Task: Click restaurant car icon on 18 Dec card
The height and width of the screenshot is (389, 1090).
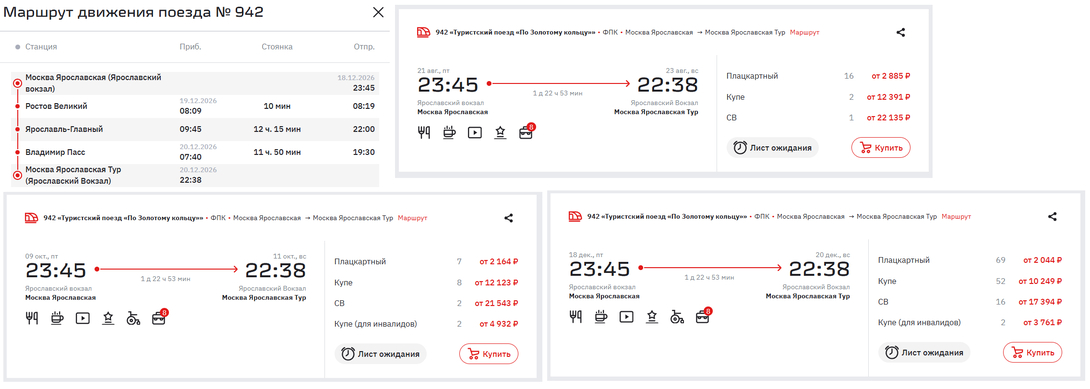Action: (576, 317)
